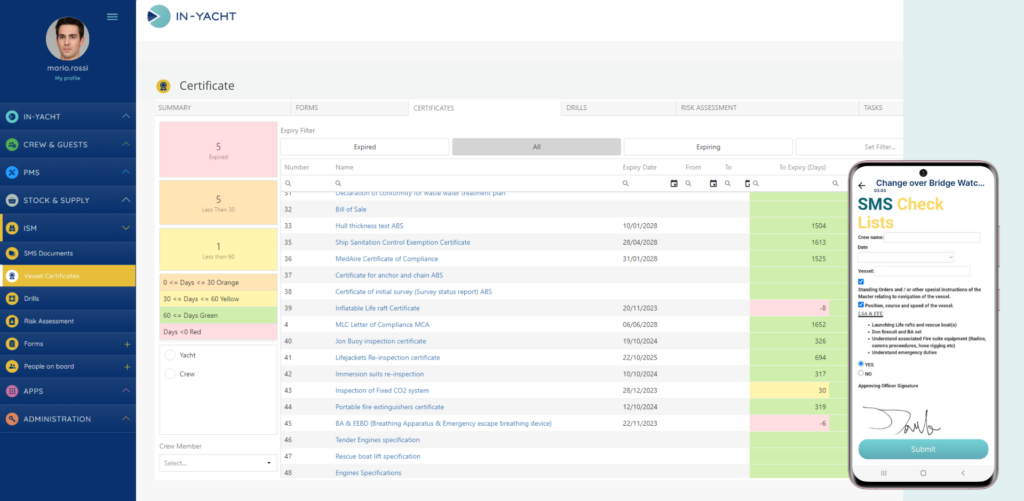Open Hull thickness test ABS certificate
Viewport: 1024px width, 501px height.
[369, 226]
